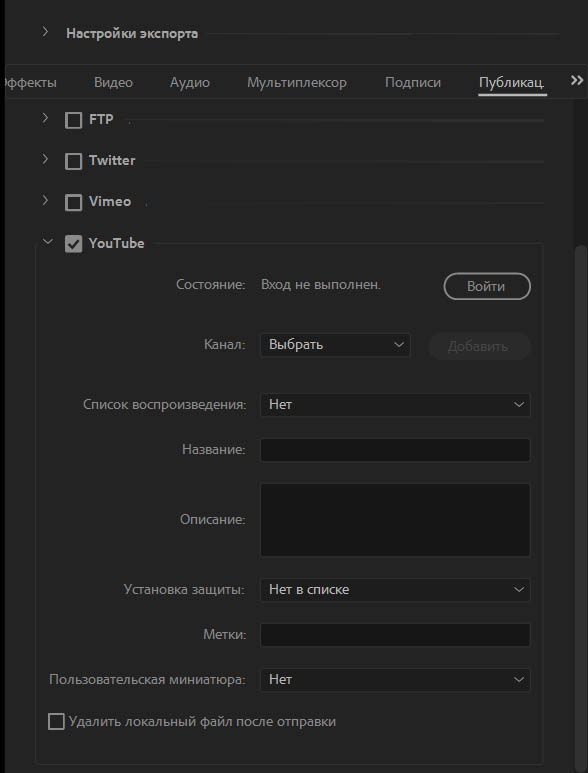Focus the Метки input field
The height and width of the screenshot is (773, 588).
395,635
